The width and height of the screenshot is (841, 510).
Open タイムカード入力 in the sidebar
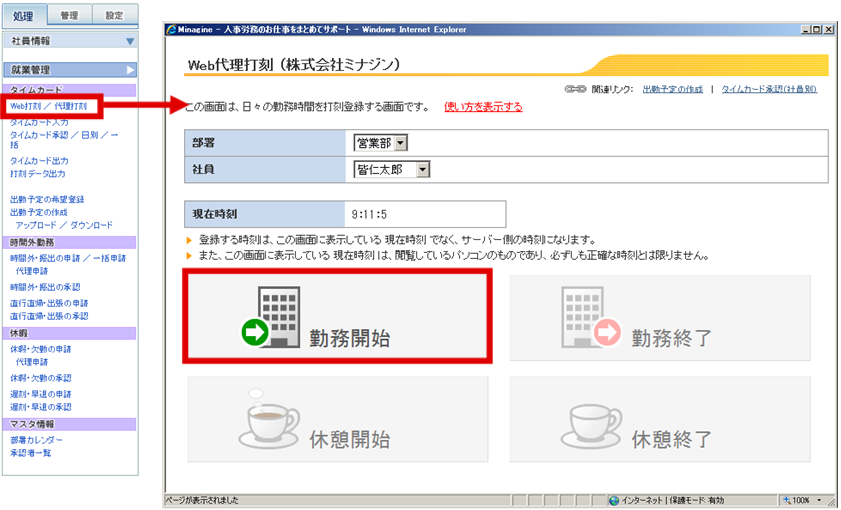click(x=39, y=122)
